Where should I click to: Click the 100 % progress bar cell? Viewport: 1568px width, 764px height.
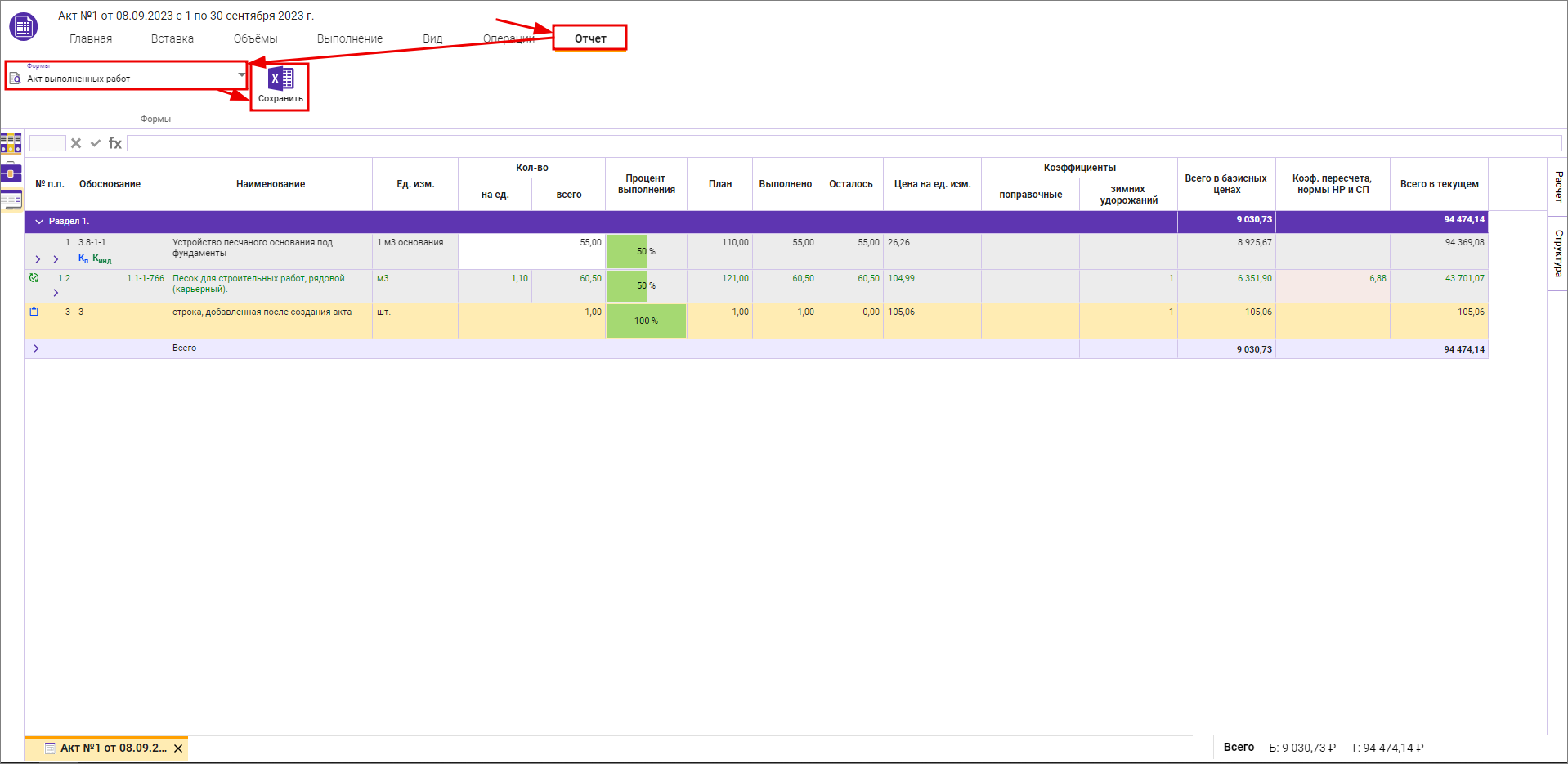[x=646, y=321]
